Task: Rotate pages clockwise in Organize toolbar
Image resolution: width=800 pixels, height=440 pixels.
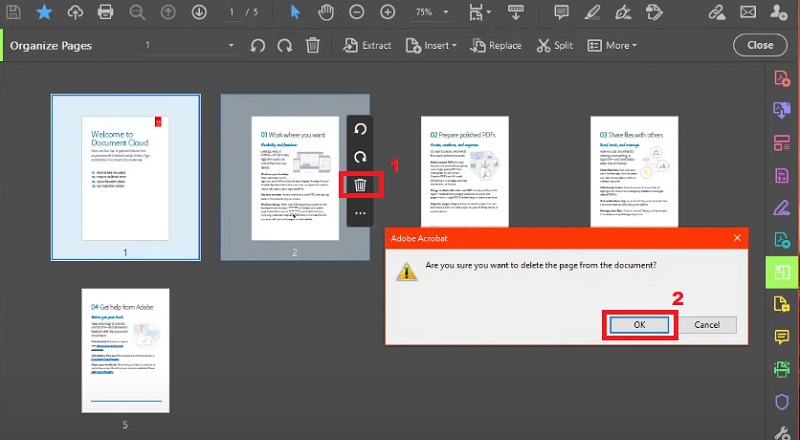Action: point(285,45)
